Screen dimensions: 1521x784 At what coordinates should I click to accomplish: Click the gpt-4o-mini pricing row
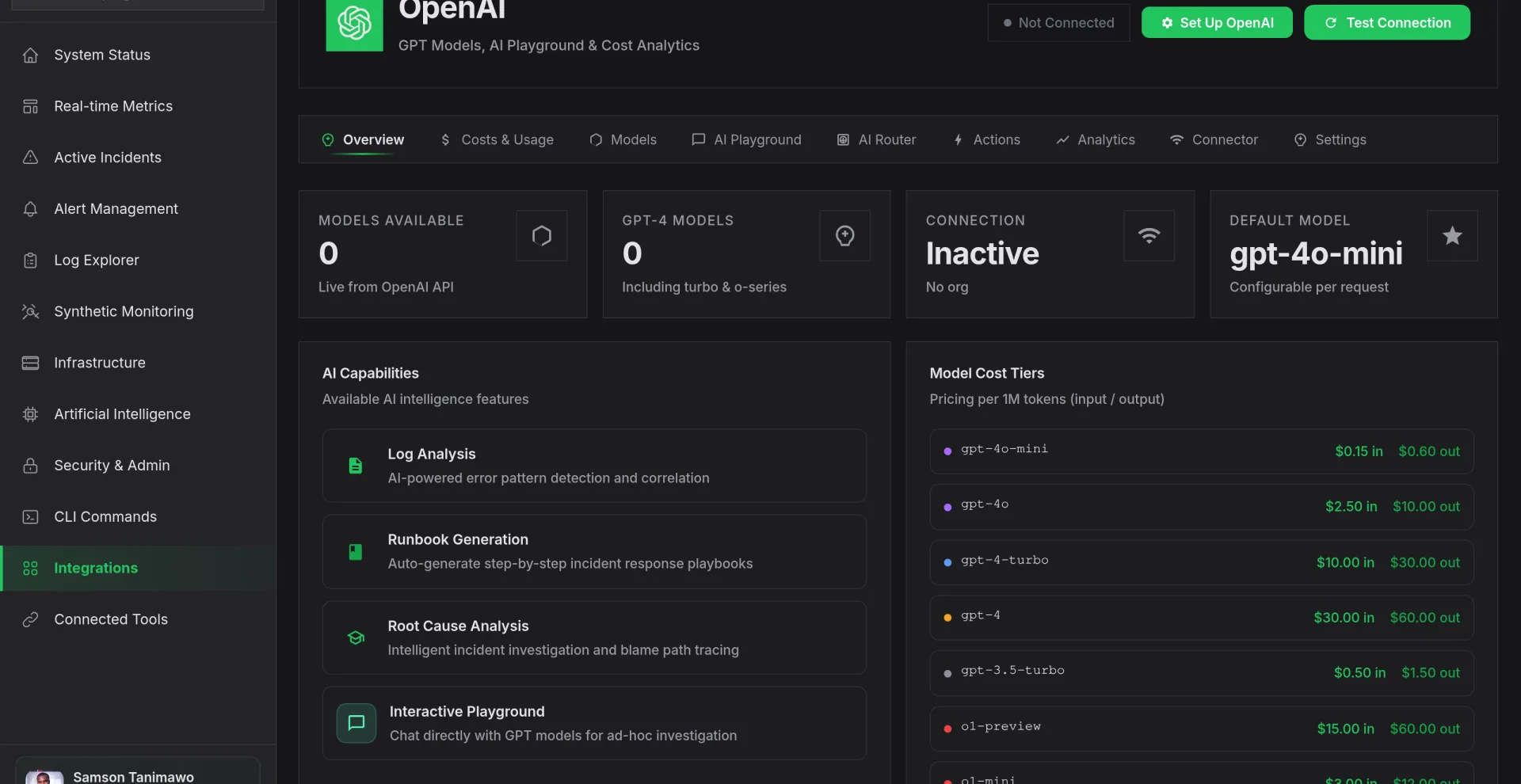click(1202, 451)
